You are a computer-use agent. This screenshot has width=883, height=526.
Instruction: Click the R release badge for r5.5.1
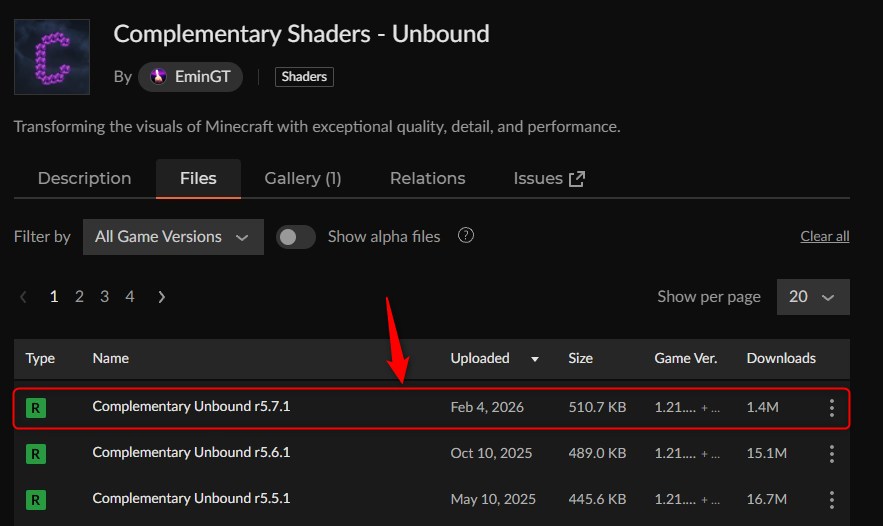(x=35, y=500)
